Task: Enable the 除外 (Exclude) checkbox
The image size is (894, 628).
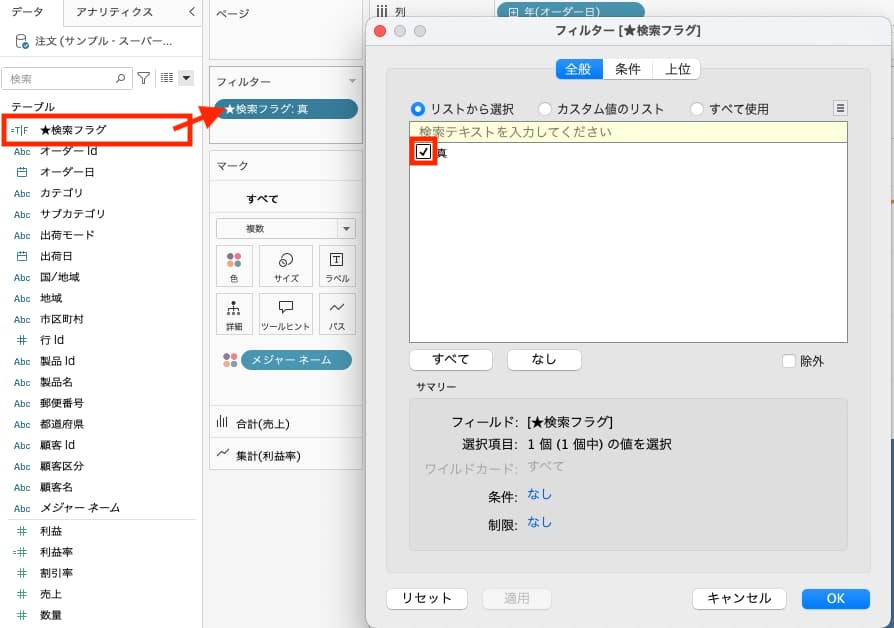Action: point(789,361)
